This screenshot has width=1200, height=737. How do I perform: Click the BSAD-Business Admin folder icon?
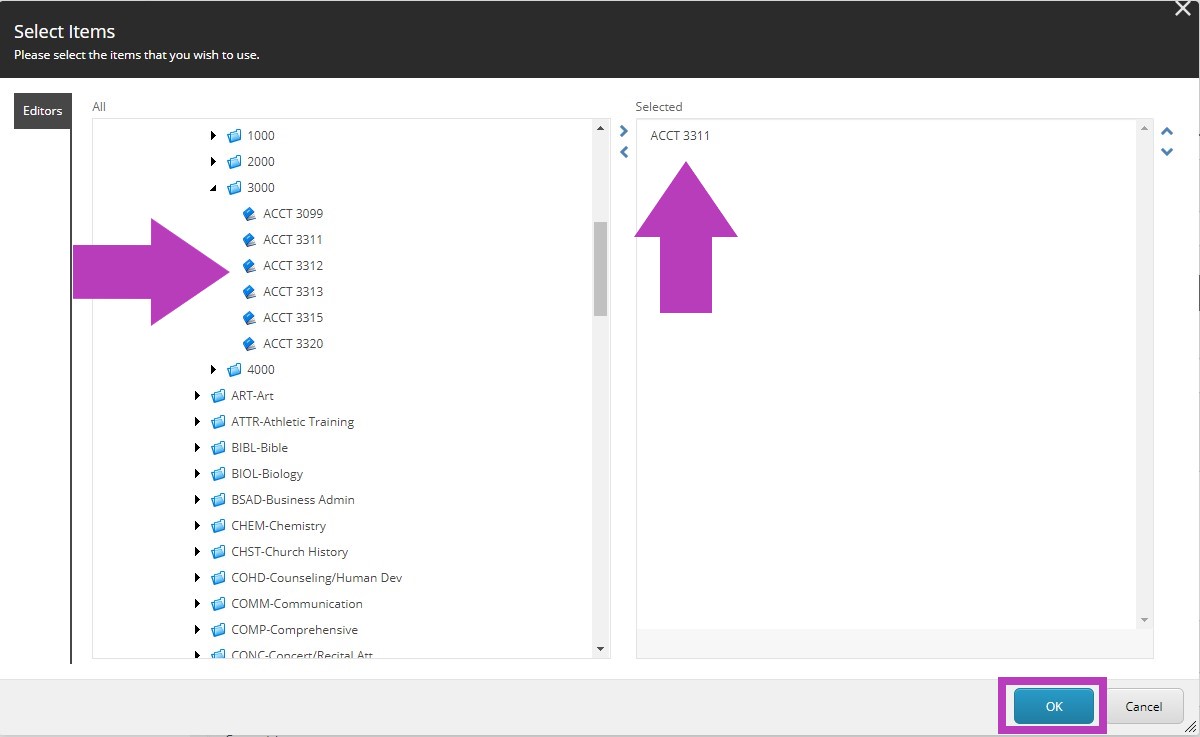(219, 499)
